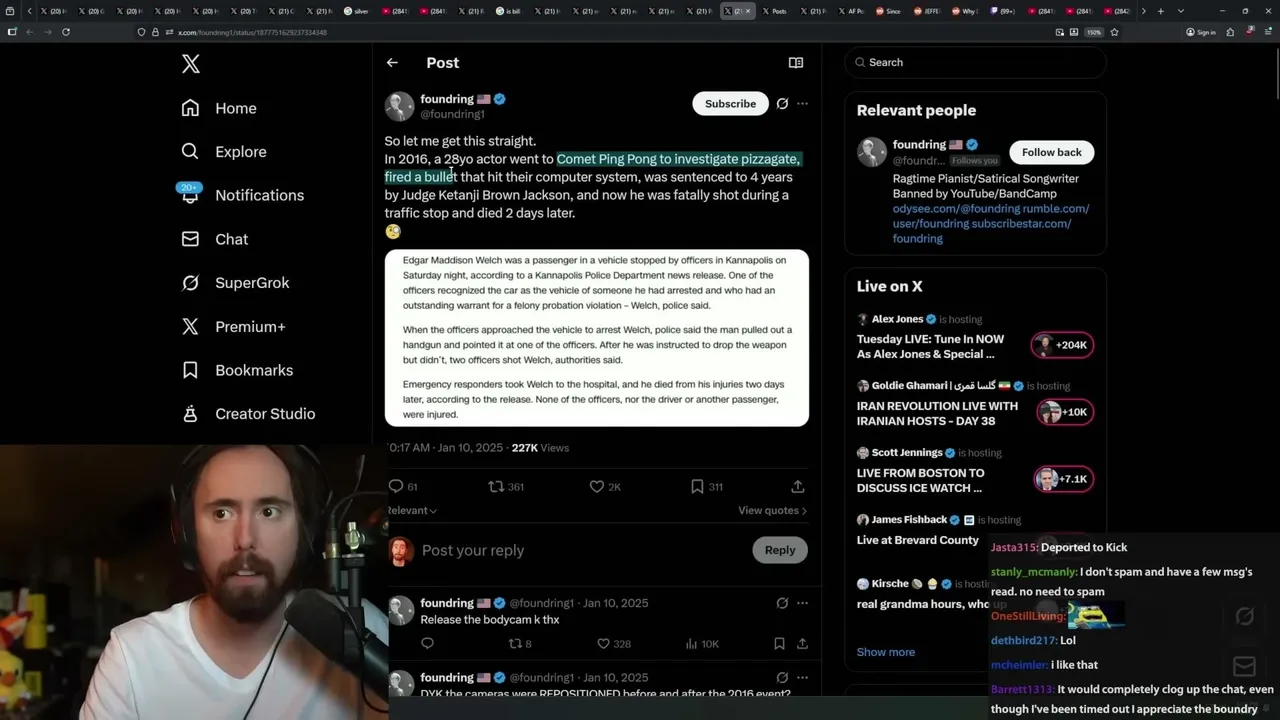Switch to the 'Since' browser tab
Viewport: 1280px width, 720px height.
pyautogui.click(x=890, y=11)
